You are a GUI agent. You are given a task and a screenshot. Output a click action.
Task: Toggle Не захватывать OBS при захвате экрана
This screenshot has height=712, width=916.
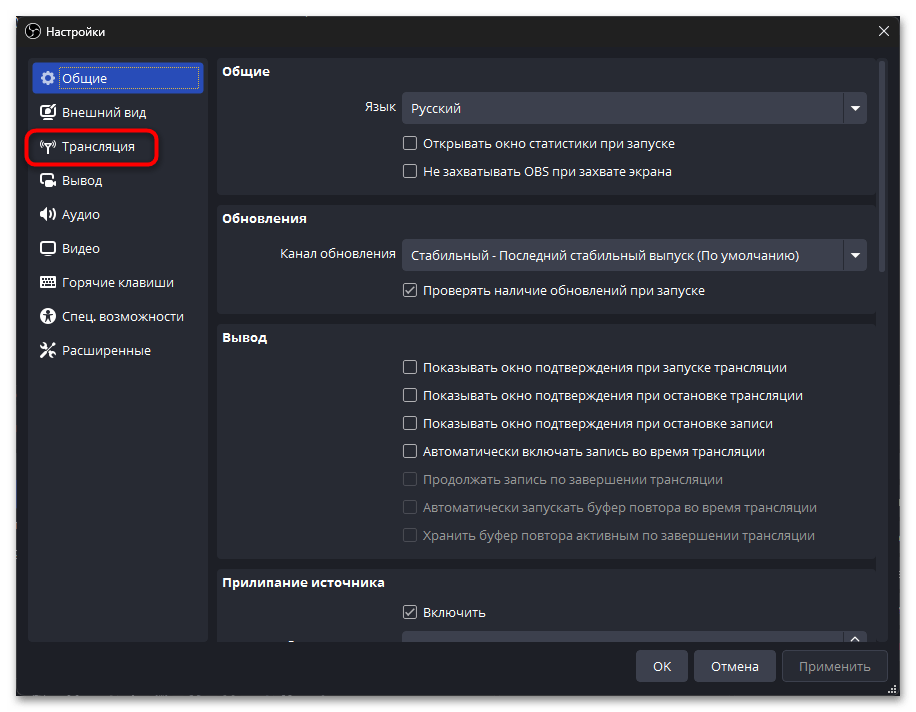[x=410, y=171]
